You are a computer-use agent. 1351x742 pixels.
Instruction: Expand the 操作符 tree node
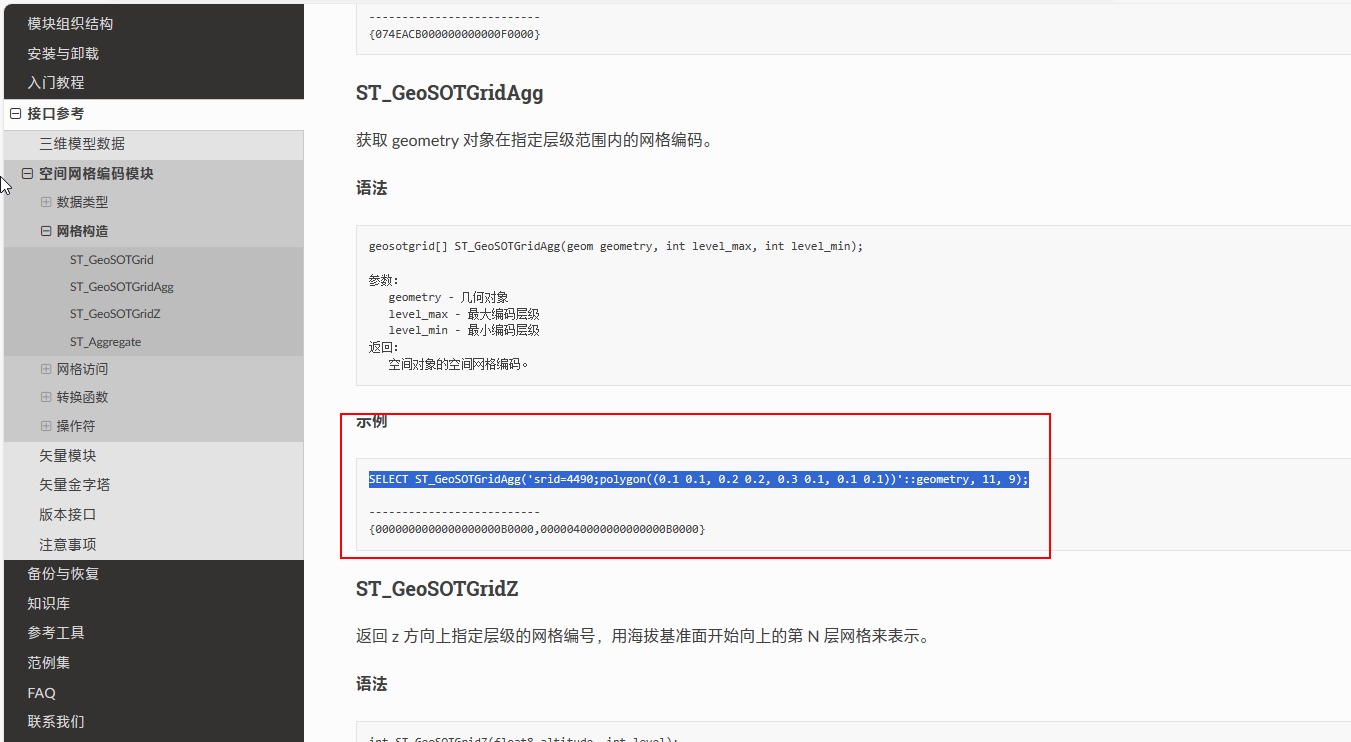46,426
